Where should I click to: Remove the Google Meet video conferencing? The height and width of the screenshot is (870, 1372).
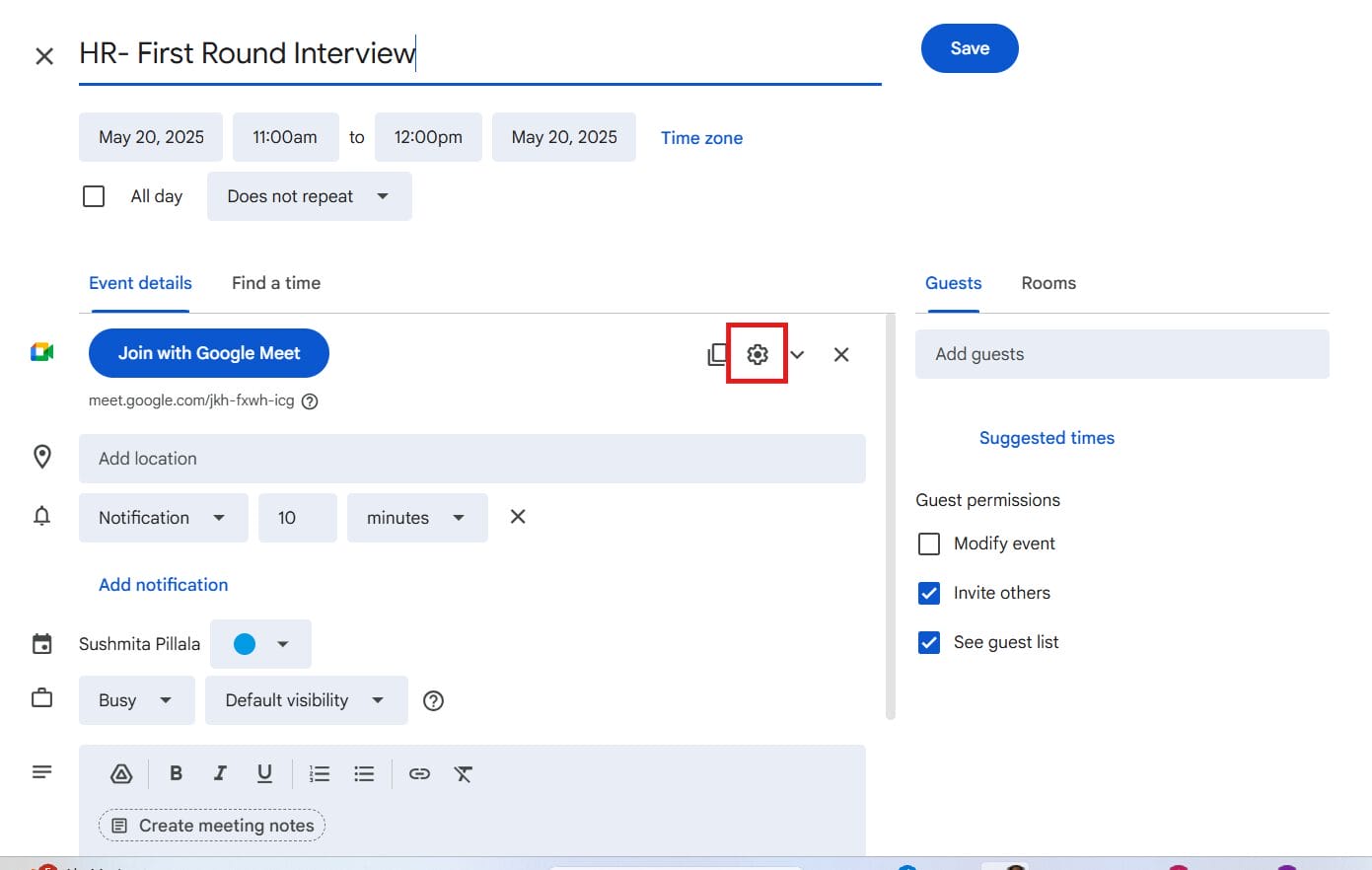point(840,354)
